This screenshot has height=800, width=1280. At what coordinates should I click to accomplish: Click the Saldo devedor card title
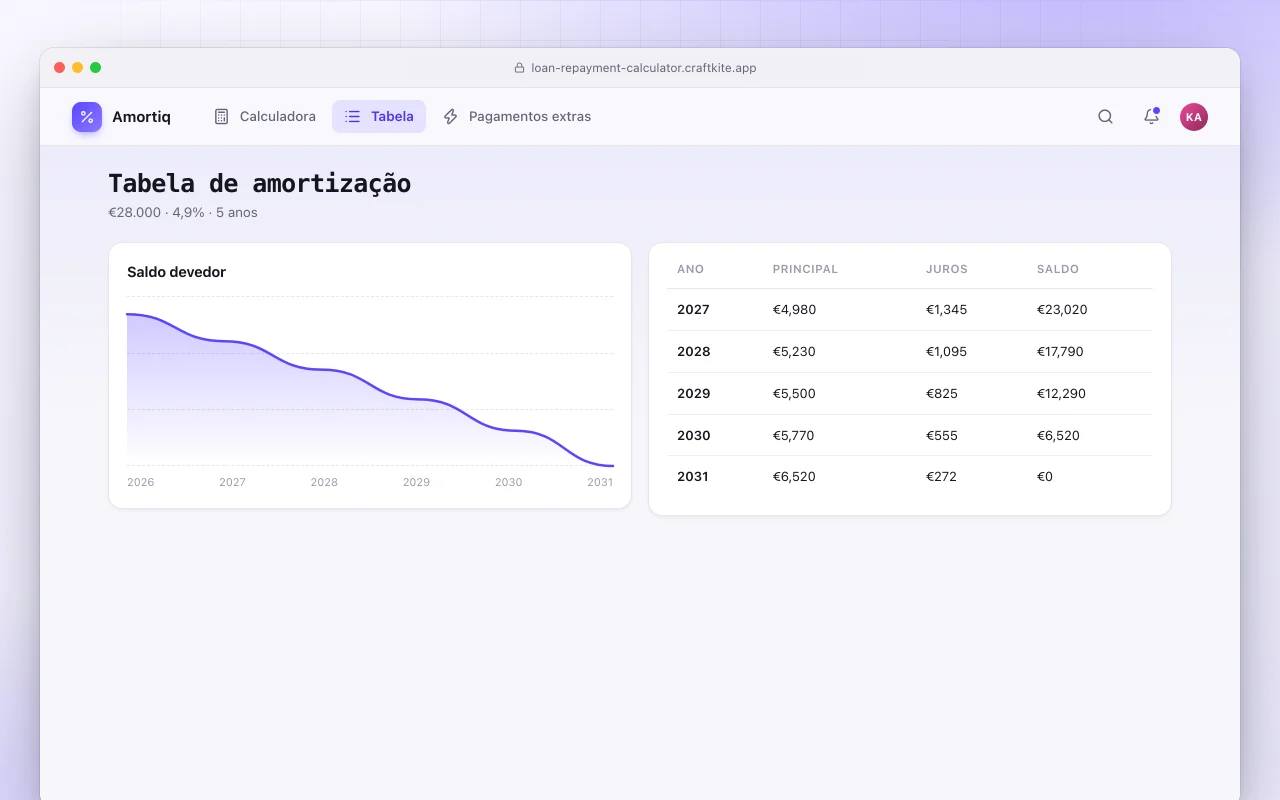[x=176, y=272]
